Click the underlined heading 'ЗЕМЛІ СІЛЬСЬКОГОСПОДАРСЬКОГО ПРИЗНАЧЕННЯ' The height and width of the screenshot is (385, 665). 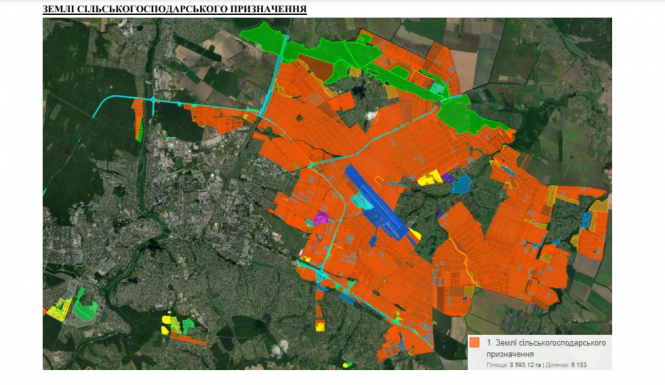point(175,9)
